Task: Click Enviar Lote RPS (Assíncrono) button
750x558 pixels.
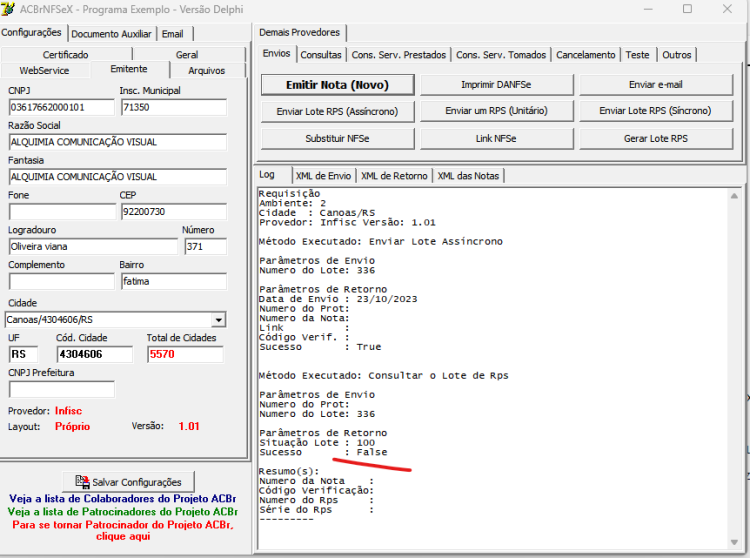Action: 337,111
